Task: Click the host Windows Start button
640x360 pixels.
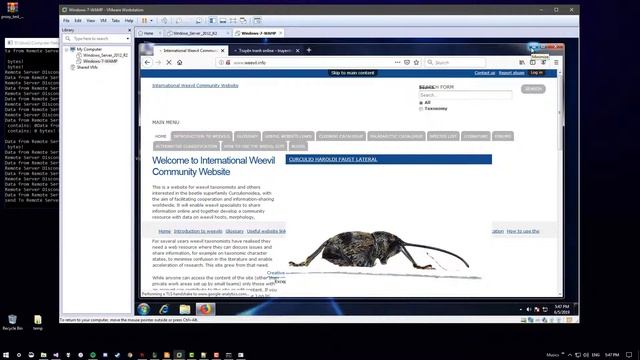Action: [6, 355]
